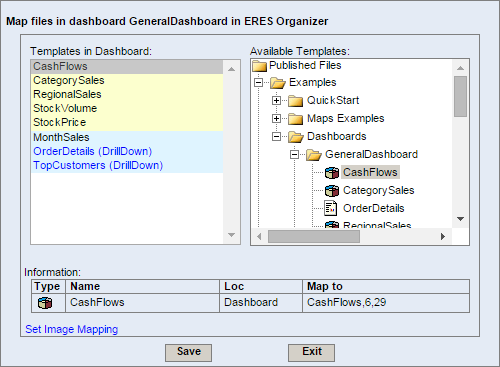Click the OrderDetails report icon in tree
This screenshot has width=500, height=367.
pos(330,208)
